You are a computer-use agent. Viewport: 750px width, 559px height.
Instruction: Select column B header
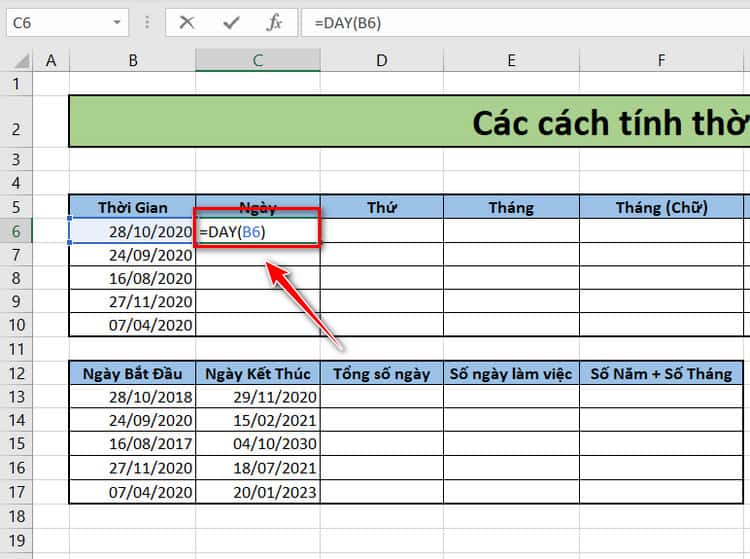click(132, 61)
